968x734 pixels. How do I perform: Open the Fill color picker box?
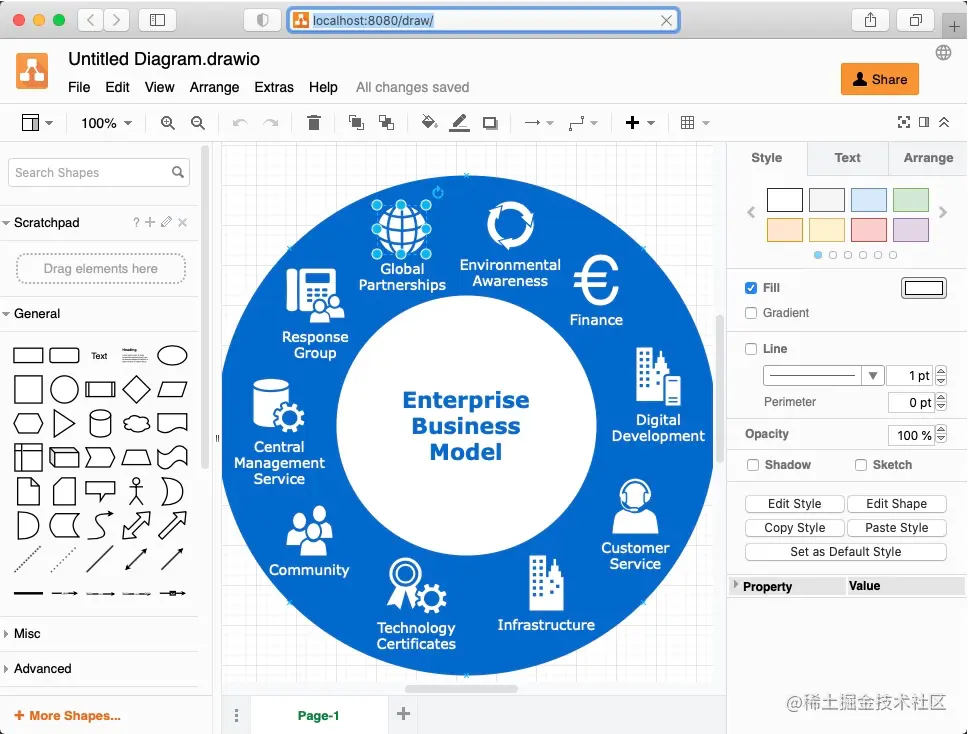[x=924, y=288]
